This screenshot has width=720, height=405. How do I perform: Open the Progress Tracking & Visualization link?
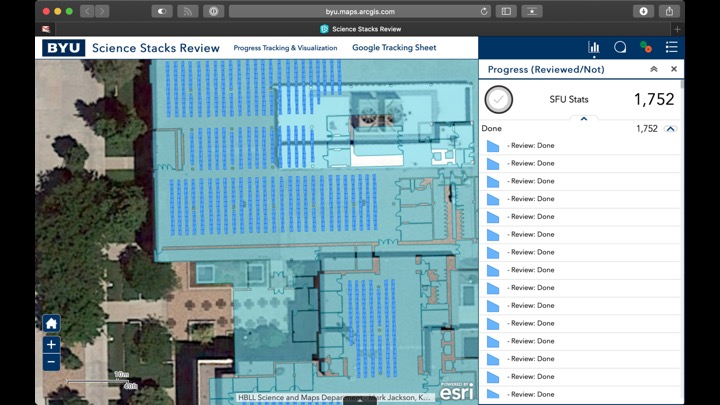pos(285,48)
